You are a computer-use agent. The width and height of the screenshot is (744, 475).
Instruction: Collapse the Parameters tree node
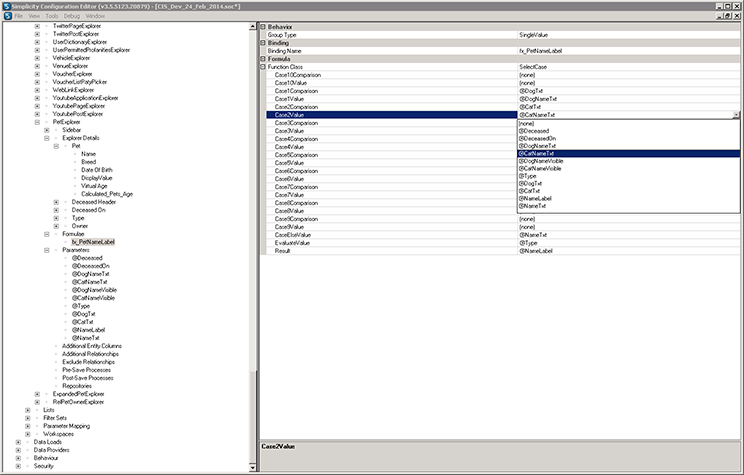(x=47, y=249)
